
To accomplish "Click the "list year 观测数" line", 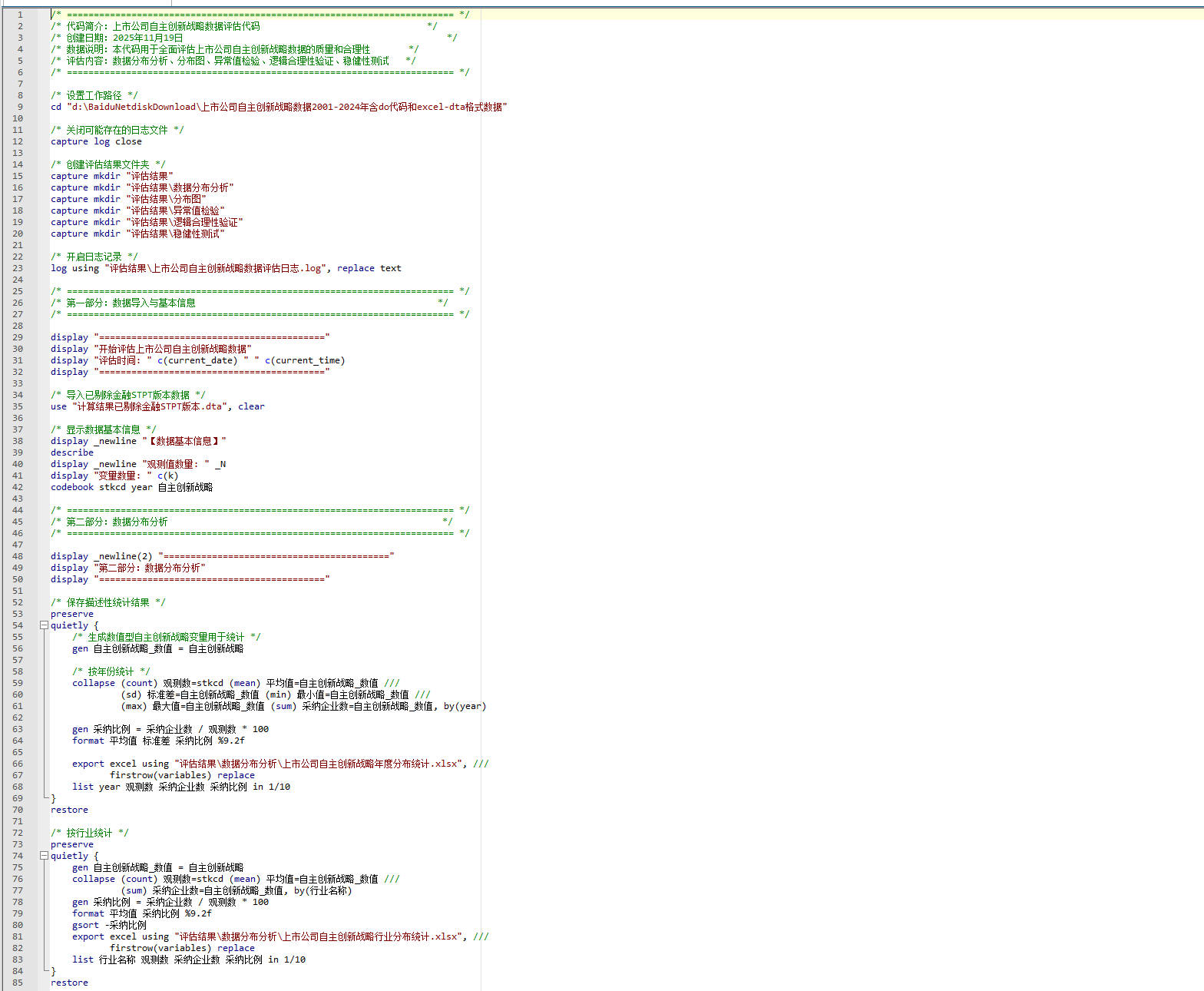I will coord(181,787).
